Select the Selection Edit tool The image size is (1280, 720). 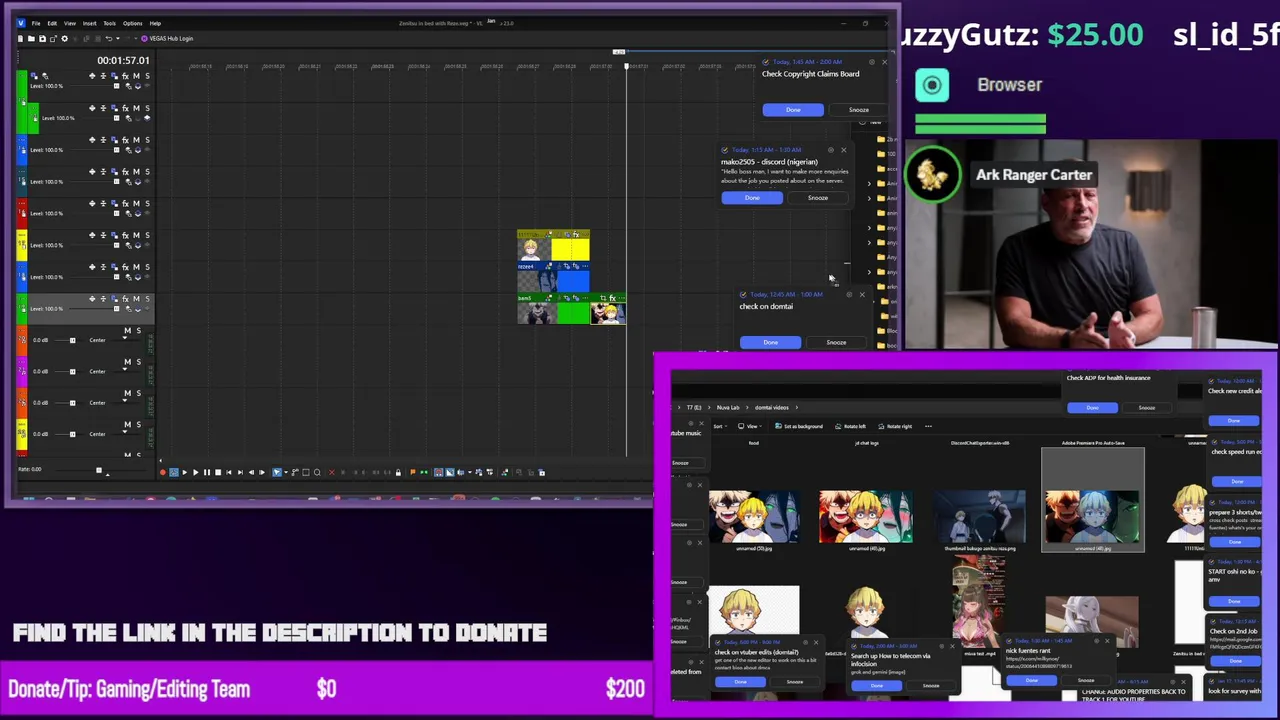pyautogui.click(x=306, y=472)
